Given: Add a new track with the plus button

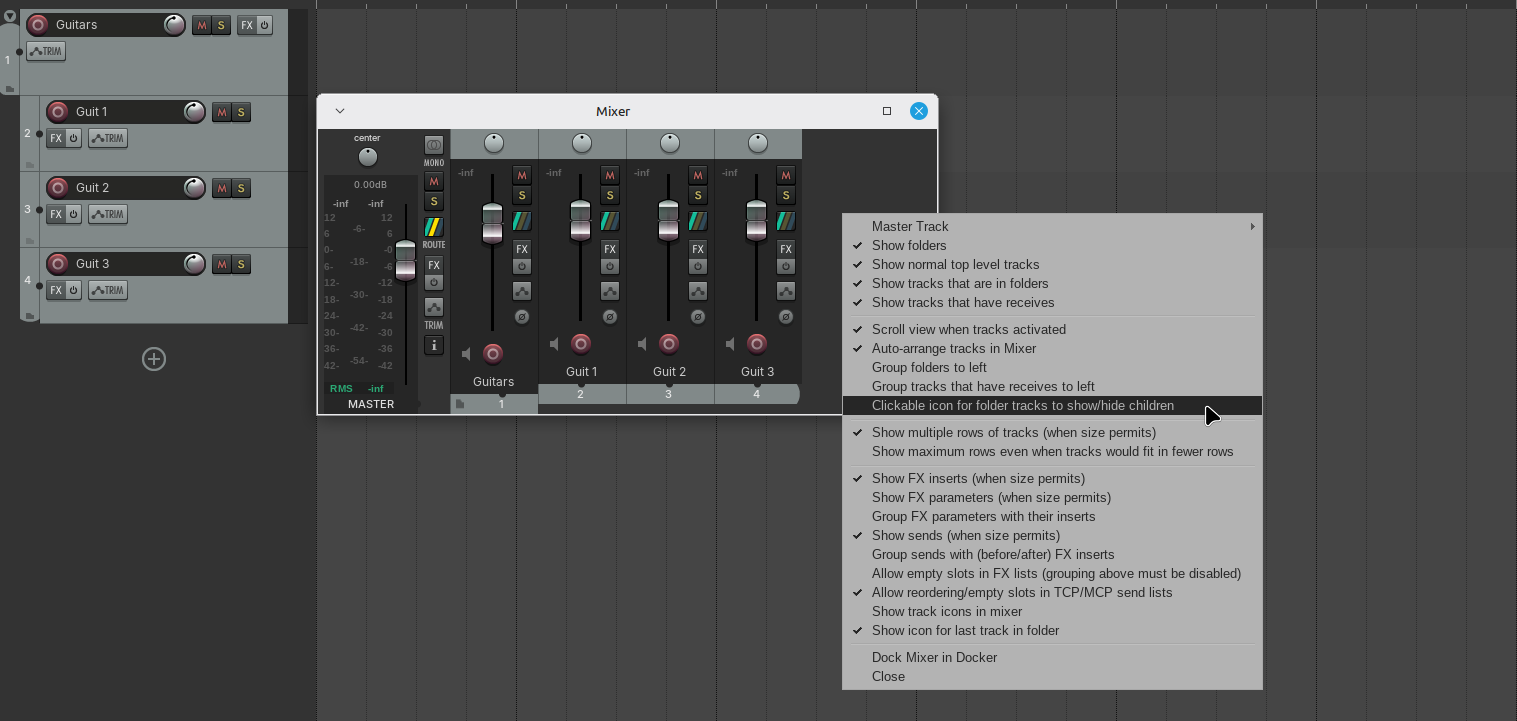Looking at the screenshot, I should tap(154, 359).
